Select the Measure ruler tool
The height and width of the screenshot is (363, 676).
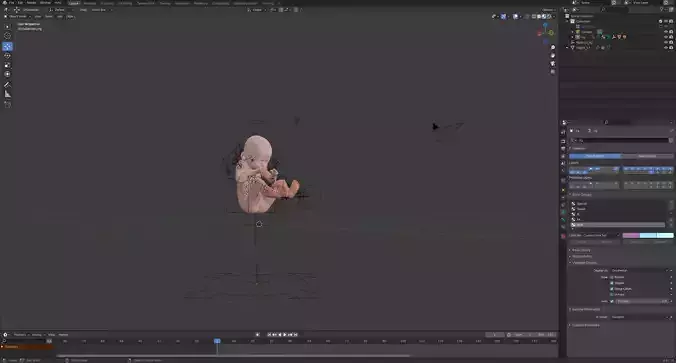point(7,94)
